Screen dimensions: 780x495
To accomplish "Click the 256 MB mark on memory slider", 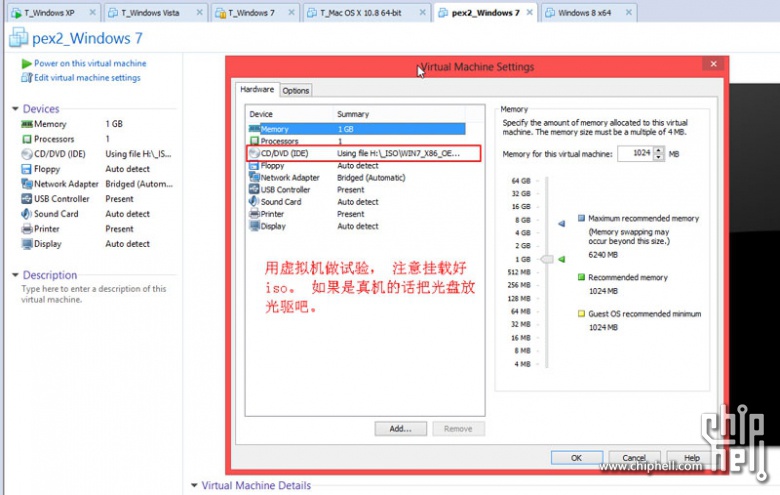I will (519, 285).
